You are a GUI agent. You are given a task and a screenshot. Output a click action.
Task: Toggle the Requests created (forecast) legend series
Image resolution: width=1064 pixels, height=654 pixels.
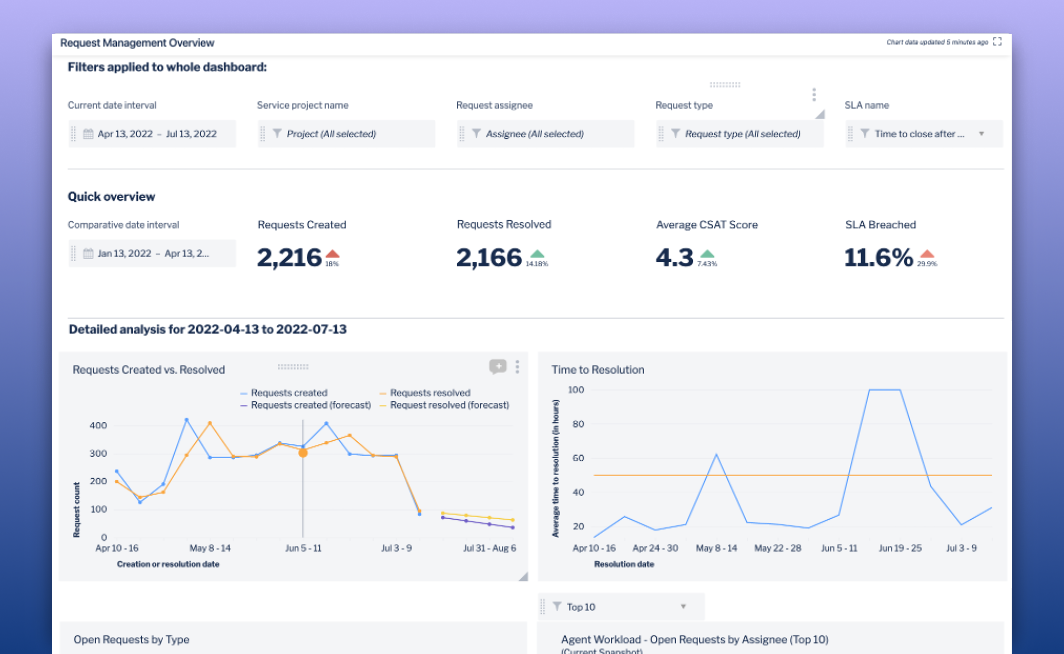coord(305,405)
